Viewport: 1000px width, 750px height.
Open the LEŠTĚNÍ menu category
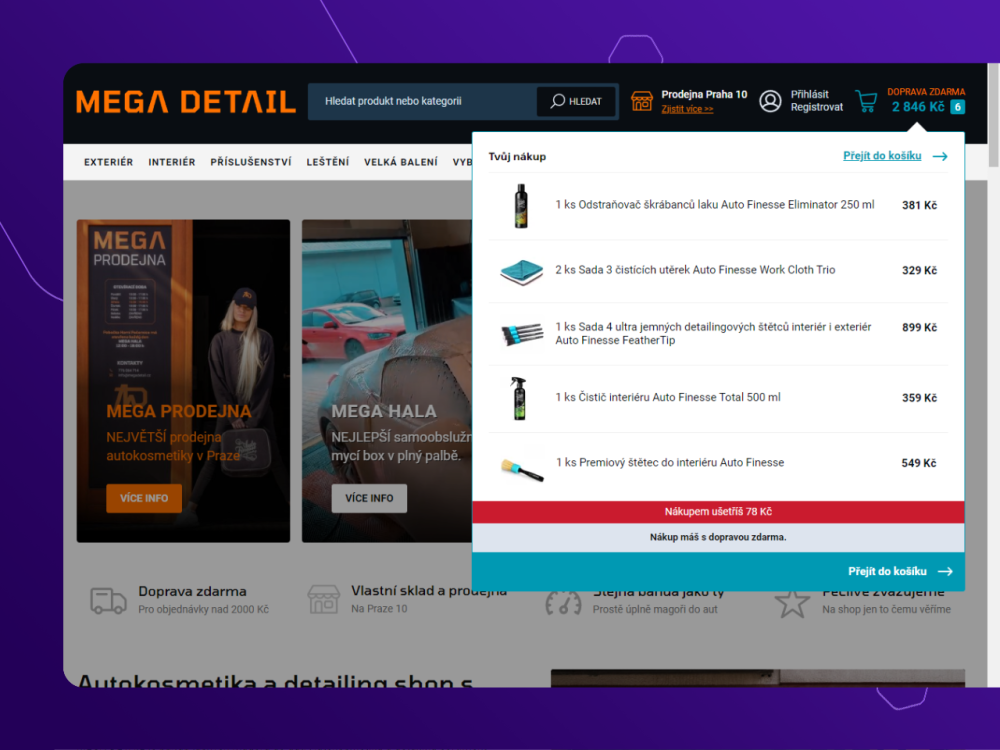pyautogui.click(x=328, y=162)
